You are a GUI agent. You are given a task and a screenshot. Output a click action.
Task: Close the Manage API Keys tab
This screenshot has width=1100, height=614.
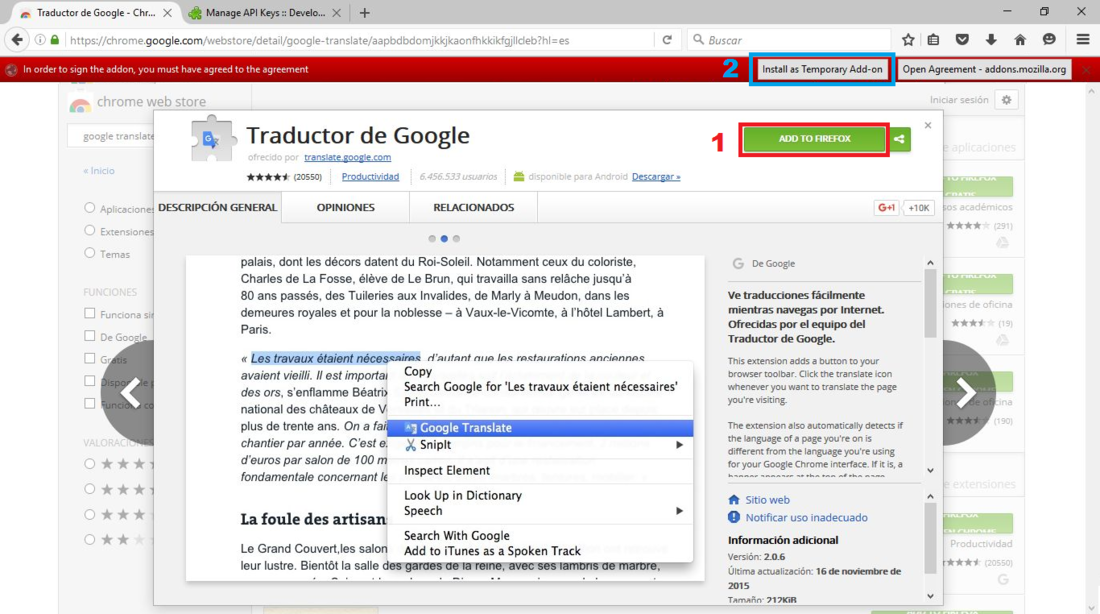[x=337, y=13]
